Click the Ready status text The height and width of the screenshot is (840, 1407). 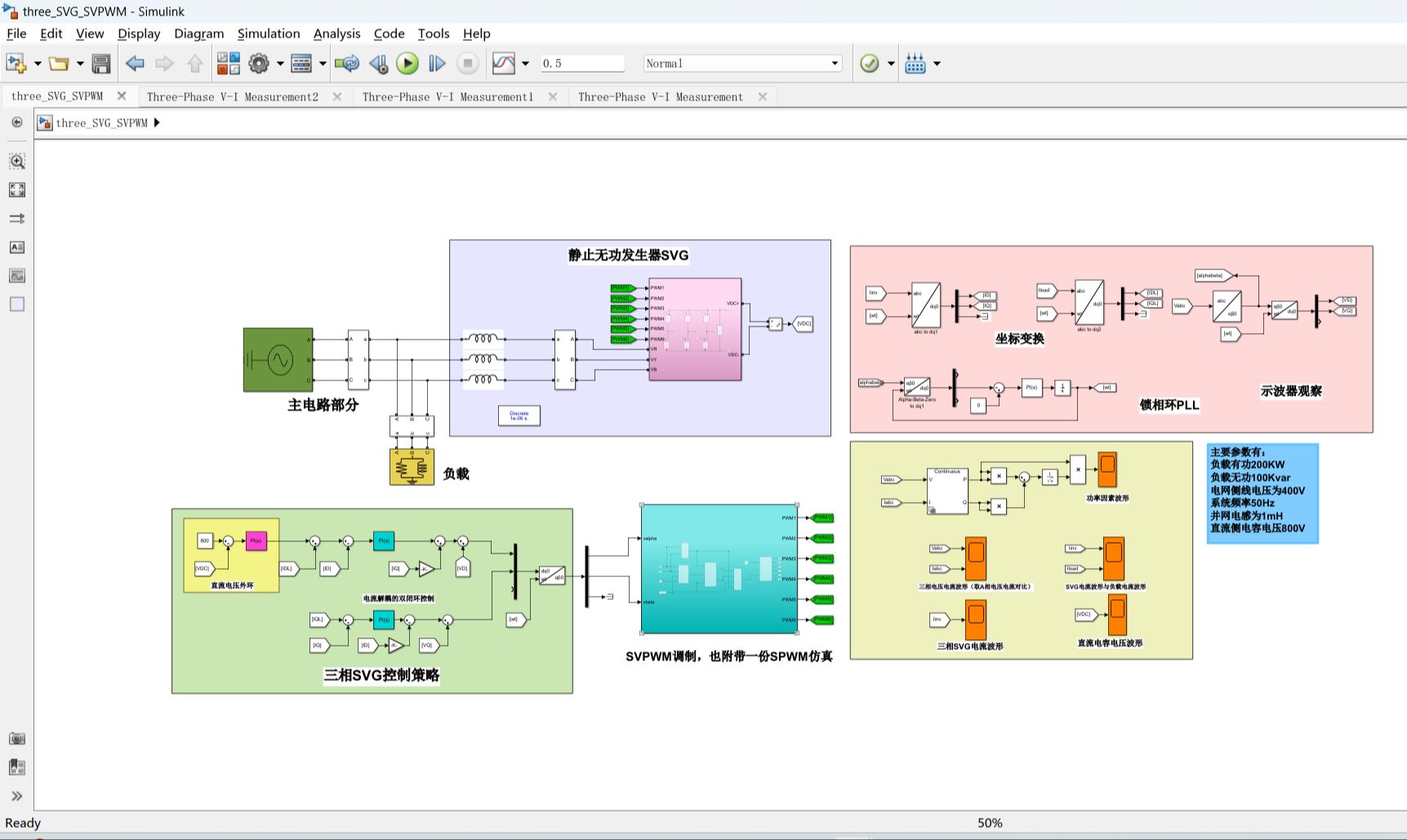23,823
